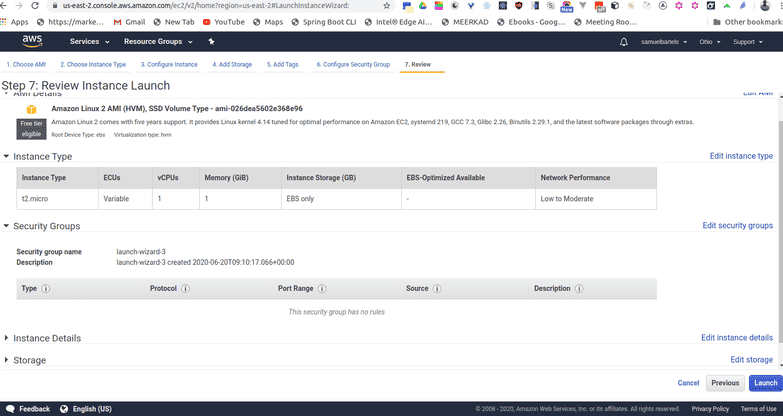Click the Network Performance column header
Image resolution: width=783 pixels, height=416 pixels.
[596, 178]
